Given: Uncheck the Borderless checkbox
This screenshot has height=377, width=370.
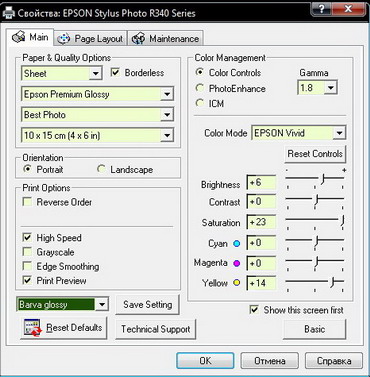Looking at the screenshot, I should pyautogui.click(x=115, y=73).
